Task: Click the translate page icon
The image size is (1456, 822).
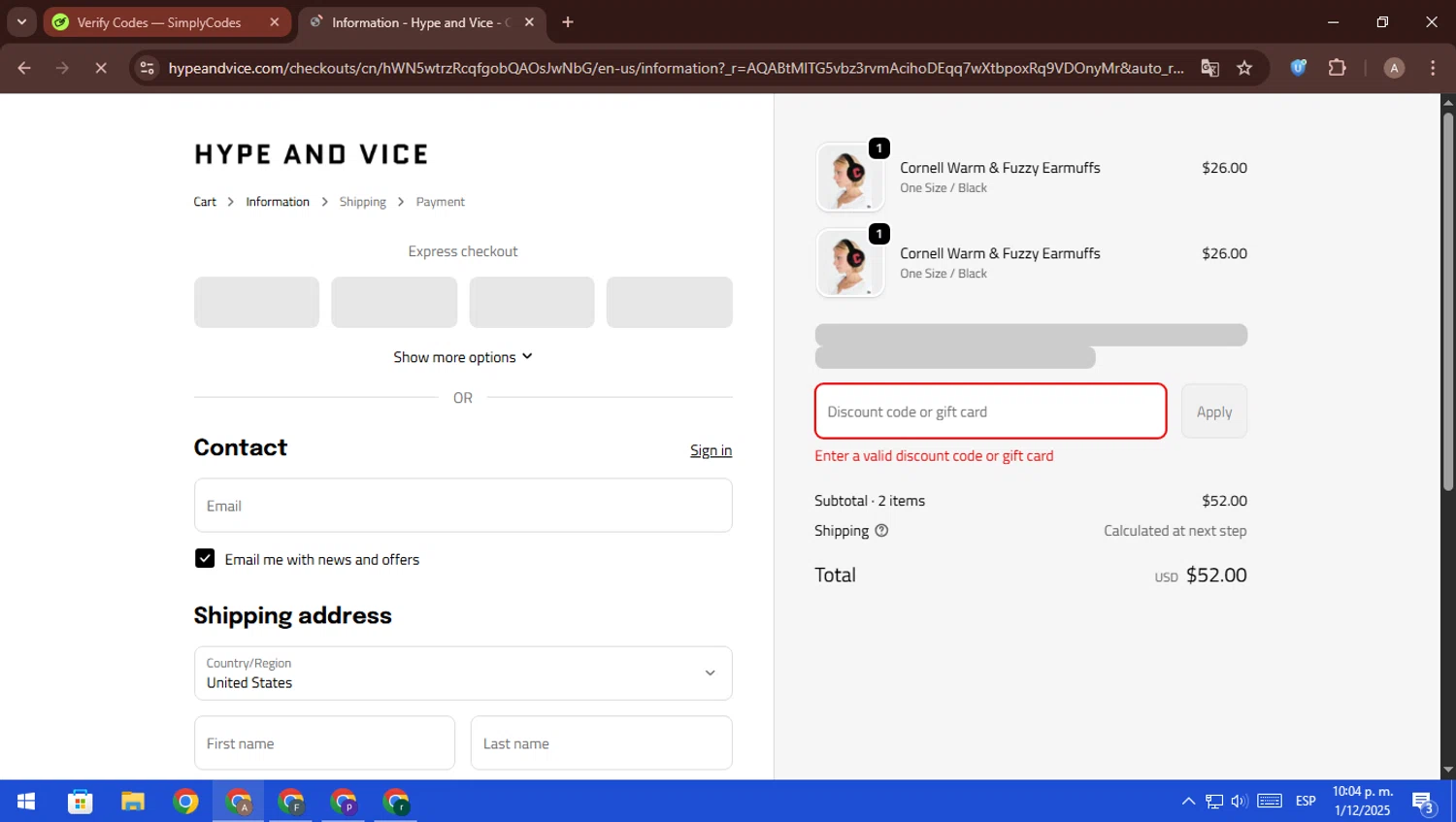Action: point(1209,68)
